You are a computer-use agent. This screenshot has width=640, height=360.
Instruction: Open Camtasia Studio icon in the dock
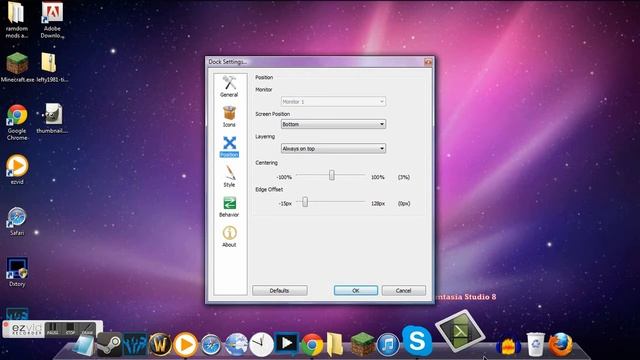tap(460, 331)
